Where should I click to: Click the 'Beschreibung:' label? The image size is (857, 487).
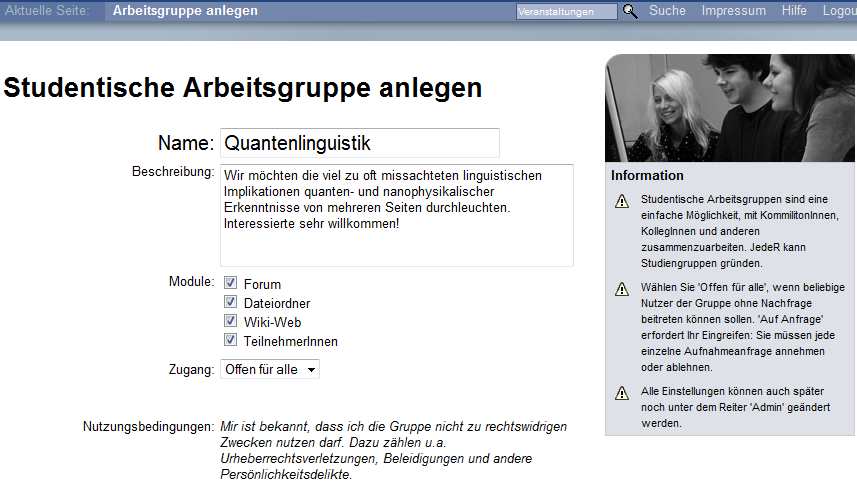coord(173,172)
